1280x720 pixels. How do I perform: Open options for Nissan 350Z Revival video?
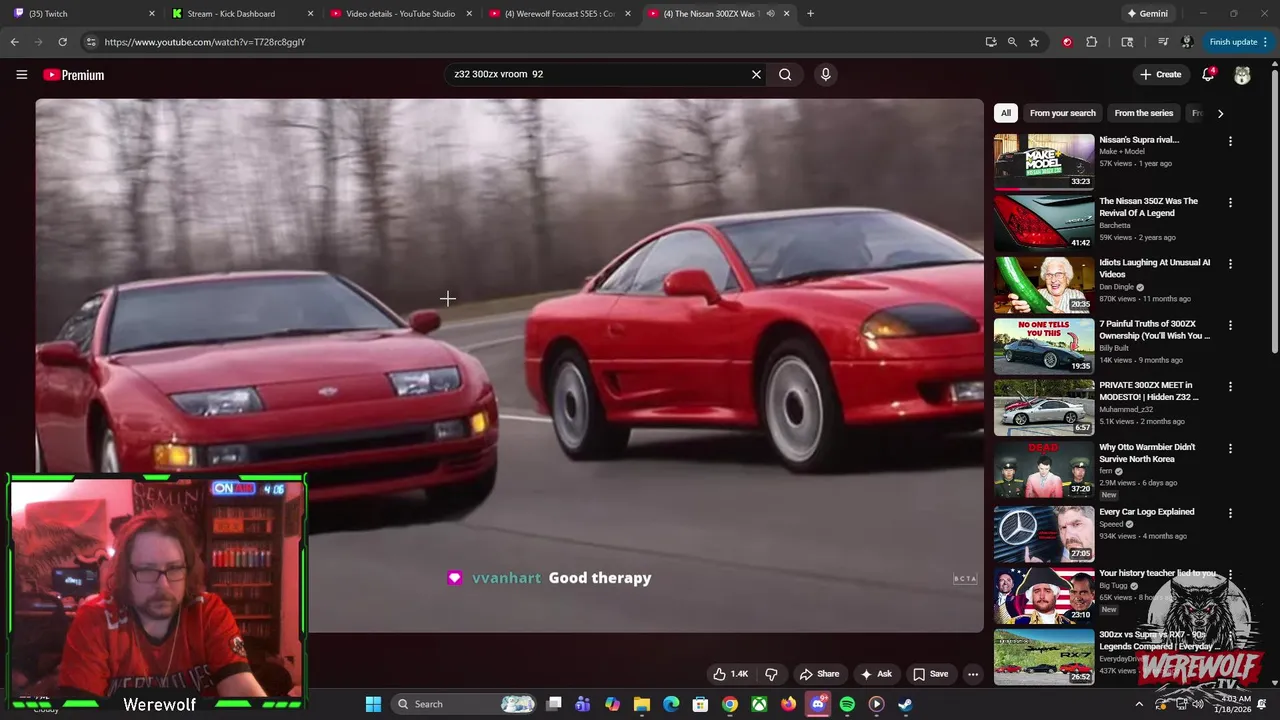tap(1230, 202)
